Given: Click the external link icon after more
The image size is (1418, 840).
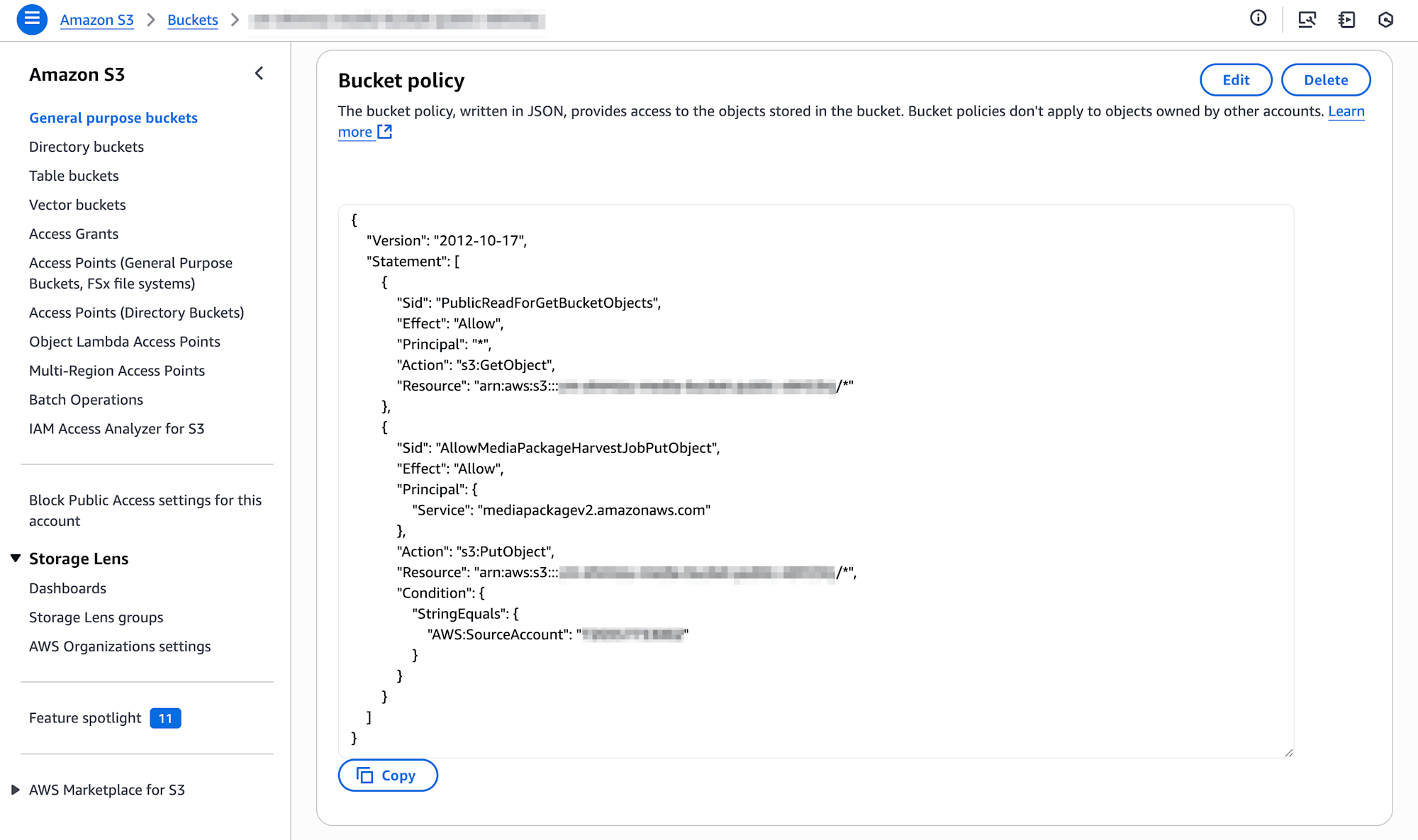Looking at the screenshot, I should pyautogui.click(x=385, y=131).
